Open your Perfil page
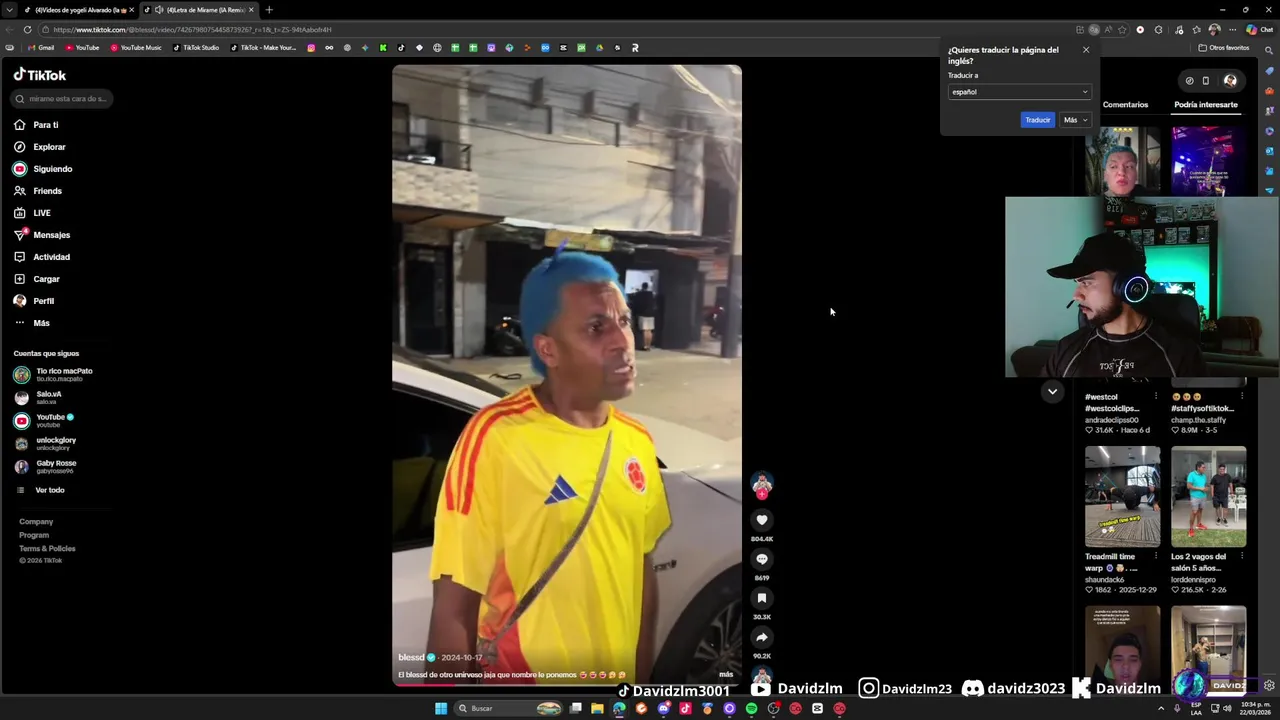Screen dimensions: 1280x720 pyautogui.click(x=43, y=301)
